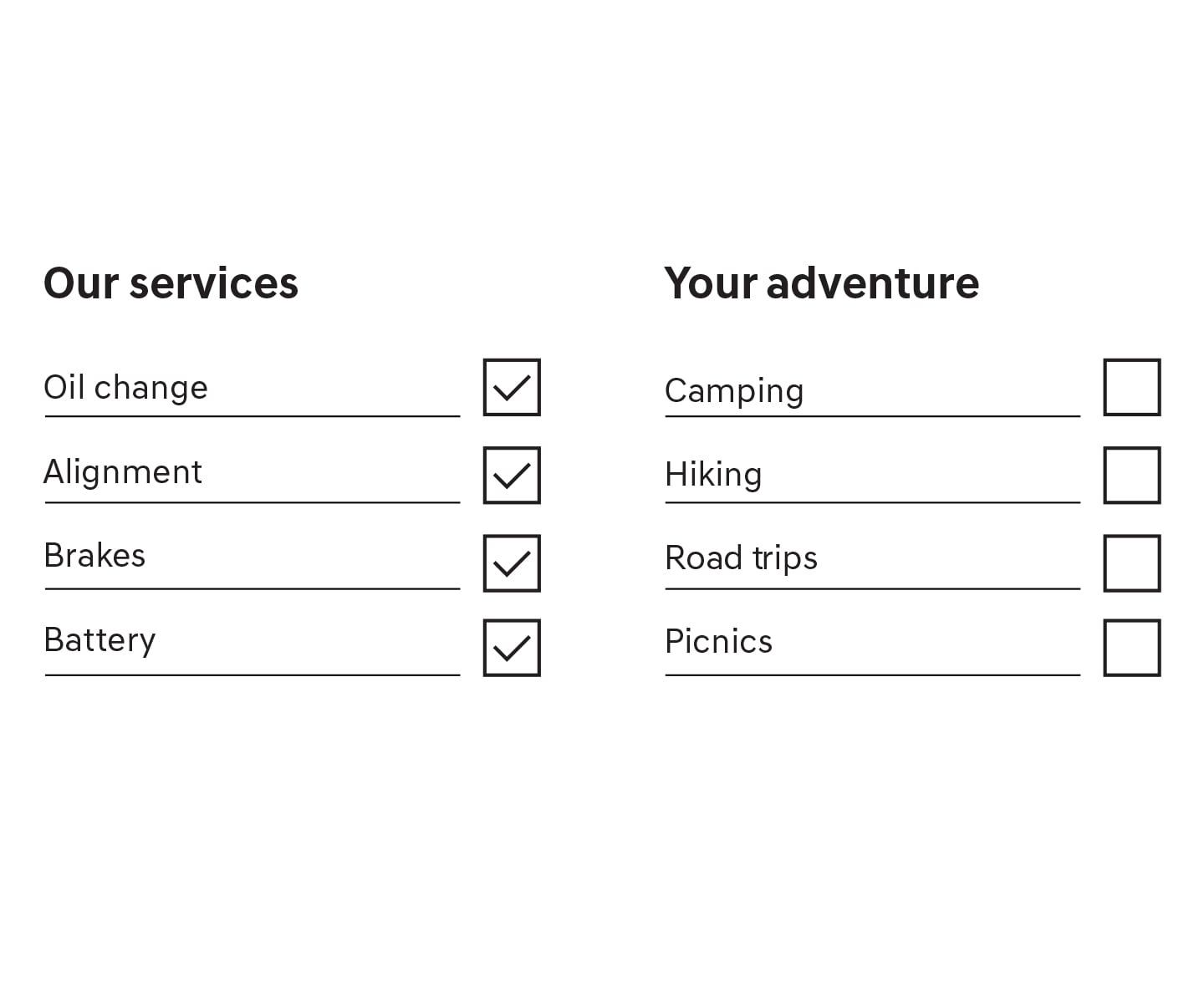Image resolution: width=1204 pixels, height=1003 pixels.
Task: Click the Camping label text
Action: 734,392
